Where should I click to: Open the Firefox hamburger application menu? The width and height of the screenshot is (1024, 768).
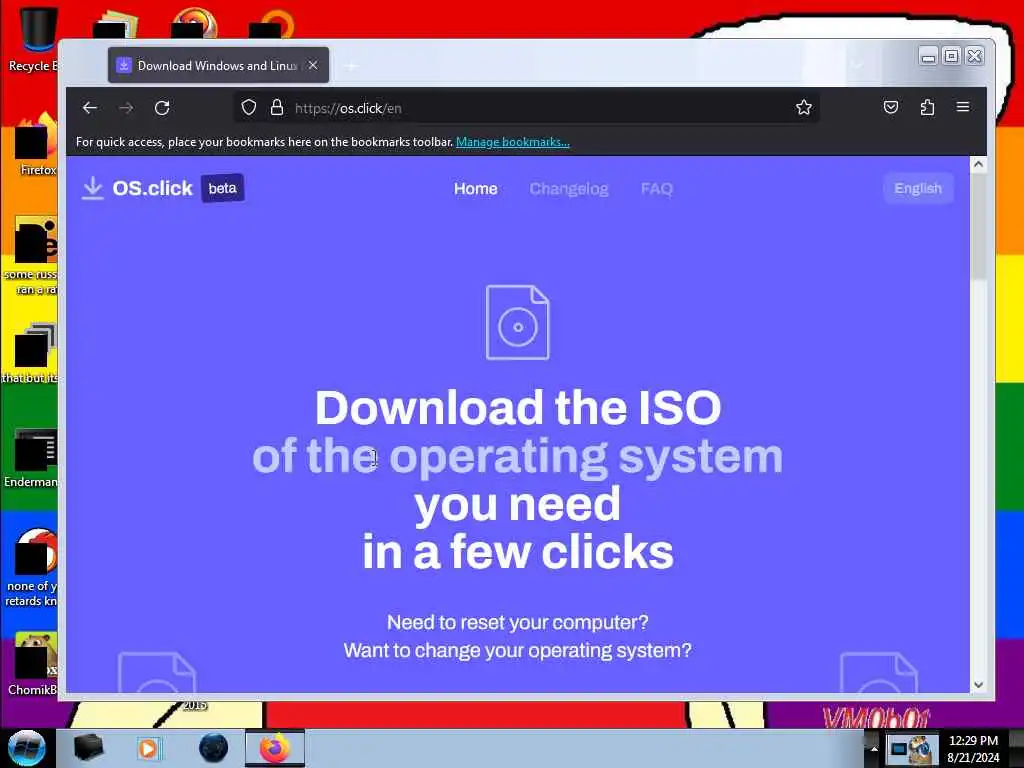[x=963, y=107]
